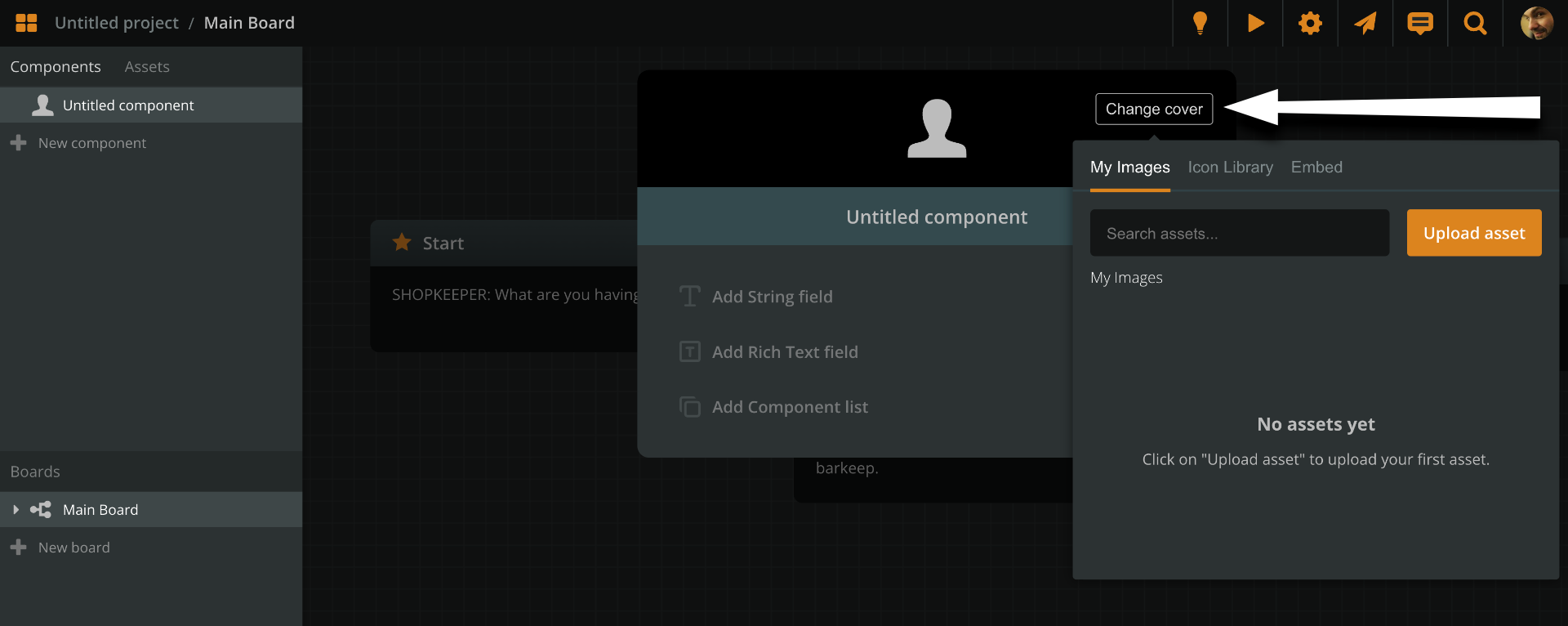Open the comments speech bubble icon
The height and width of the screenshot is (626, 1568).
tap(1420, 23)
